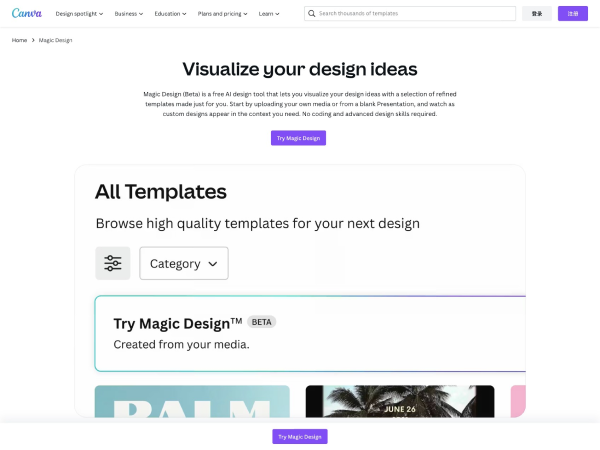Open the Try Magic Design banner card
This screenshot has height=450, width=600.
click(310, 333)
